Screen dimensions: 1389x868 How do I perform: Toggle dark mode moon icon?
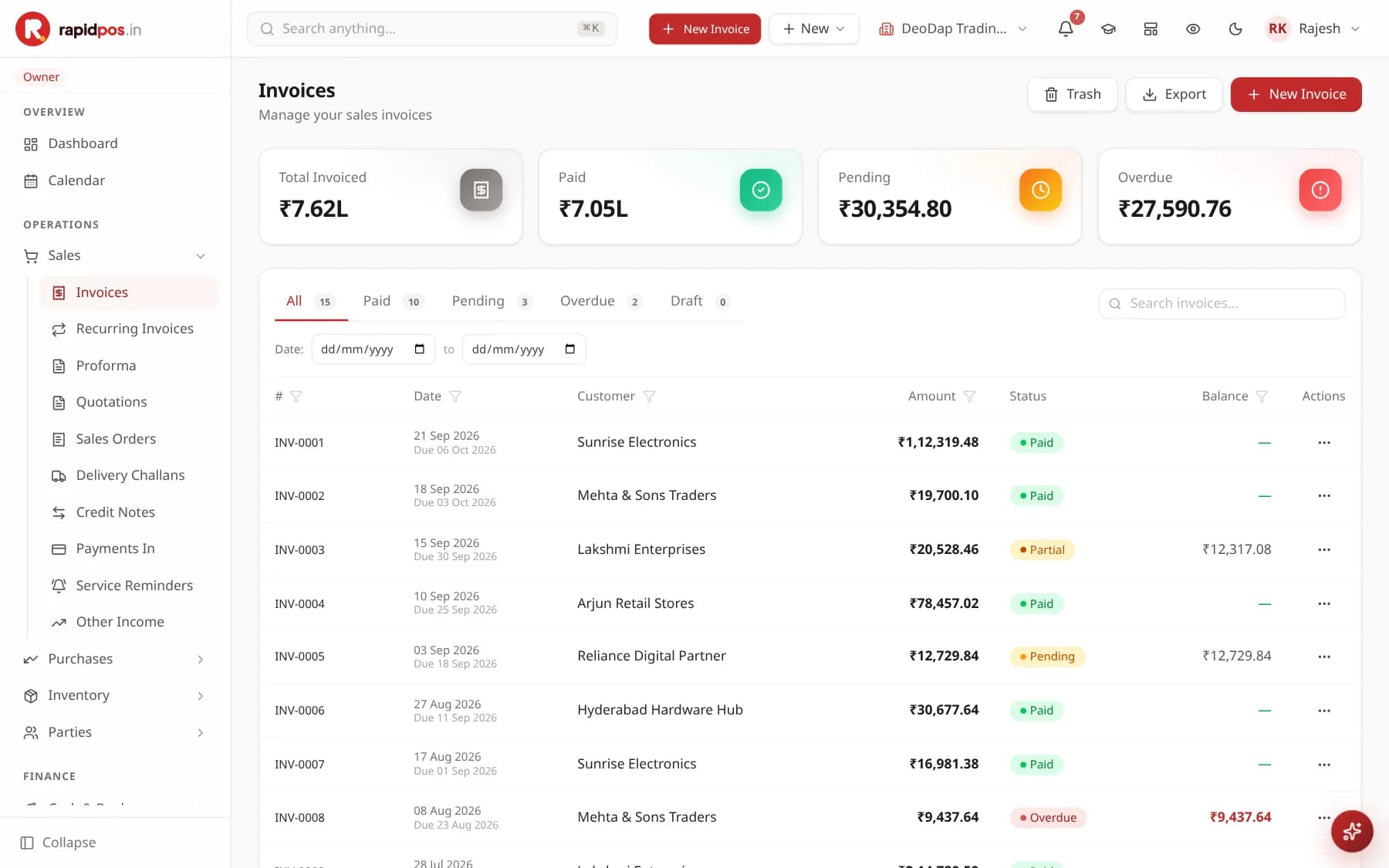pyautogui.click(x=1235, y=29)
